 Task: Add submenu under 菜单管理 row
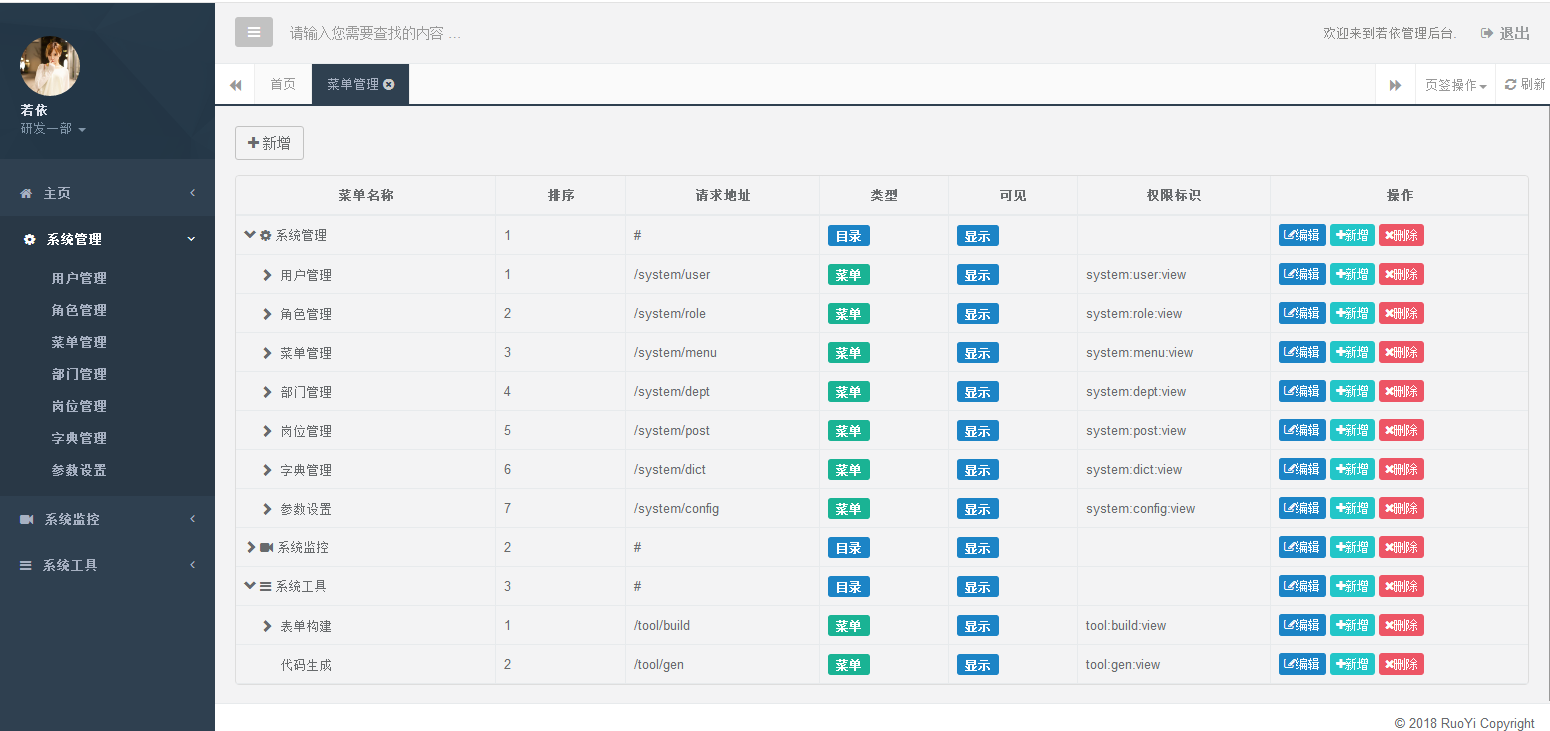pyautogui.click(x=1352, y=352)
